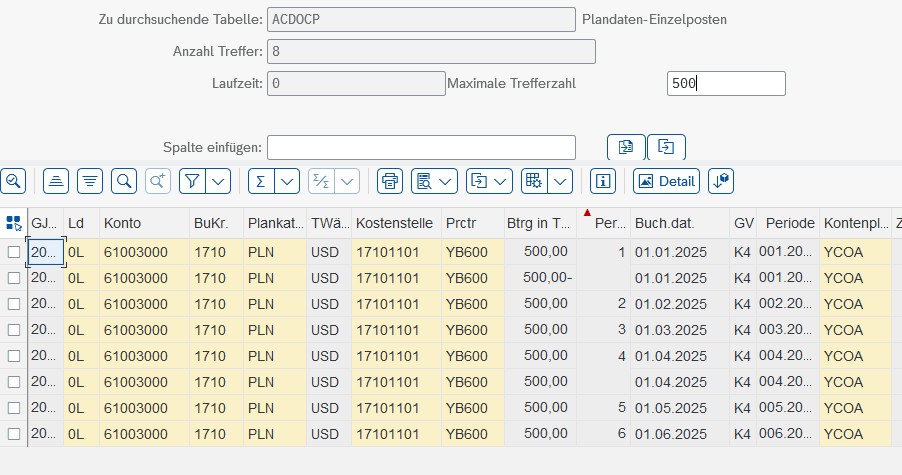
Task: Open the sum total dropdown arrow
Action: [286, 181]
